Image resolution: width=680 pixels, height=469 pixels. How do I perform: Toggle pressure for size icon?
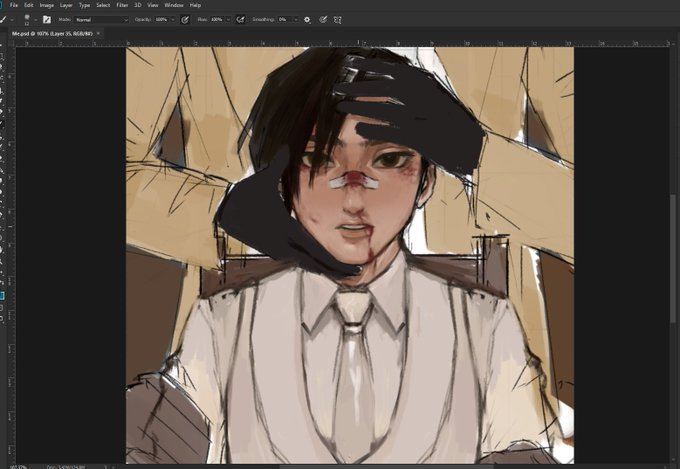[x=323, y=20]
